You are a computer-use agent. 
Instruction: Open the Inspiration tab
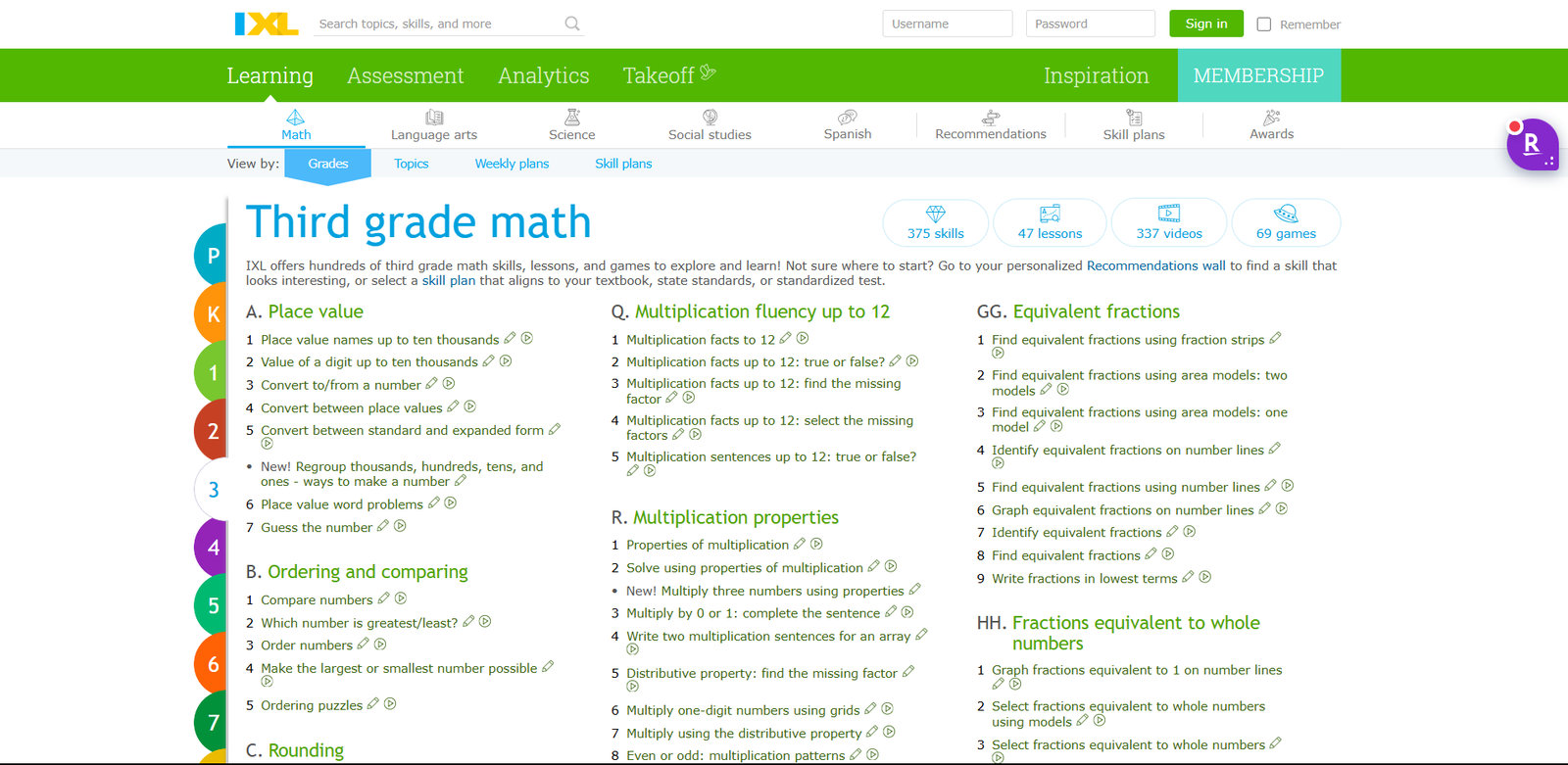coord(1096,75)
